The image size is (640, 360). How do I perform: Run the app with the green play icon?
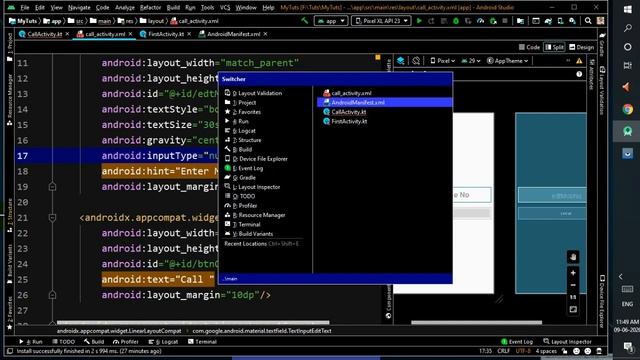pyautogui.click(x=419, y=20)
